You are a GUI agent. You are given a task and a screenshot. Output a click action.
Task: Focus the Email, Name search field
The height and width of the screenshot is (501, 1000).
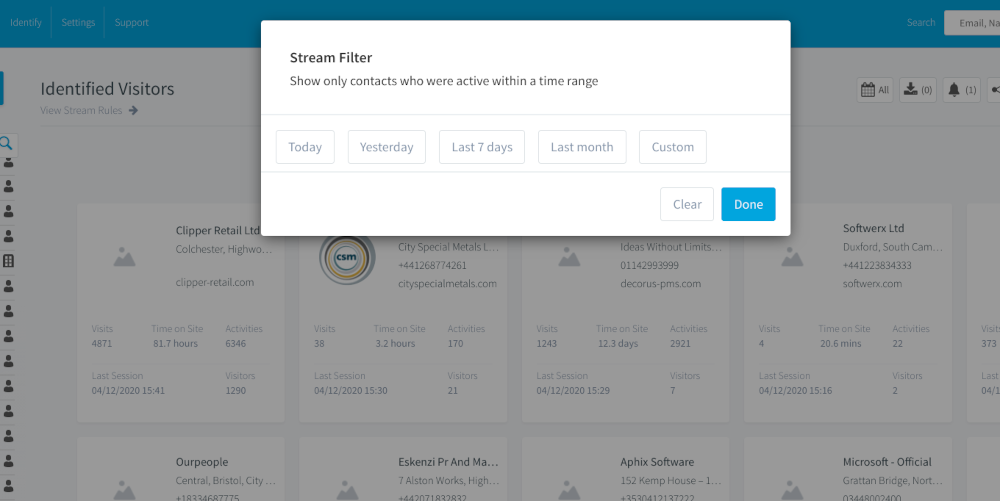(x=972, y=23)
